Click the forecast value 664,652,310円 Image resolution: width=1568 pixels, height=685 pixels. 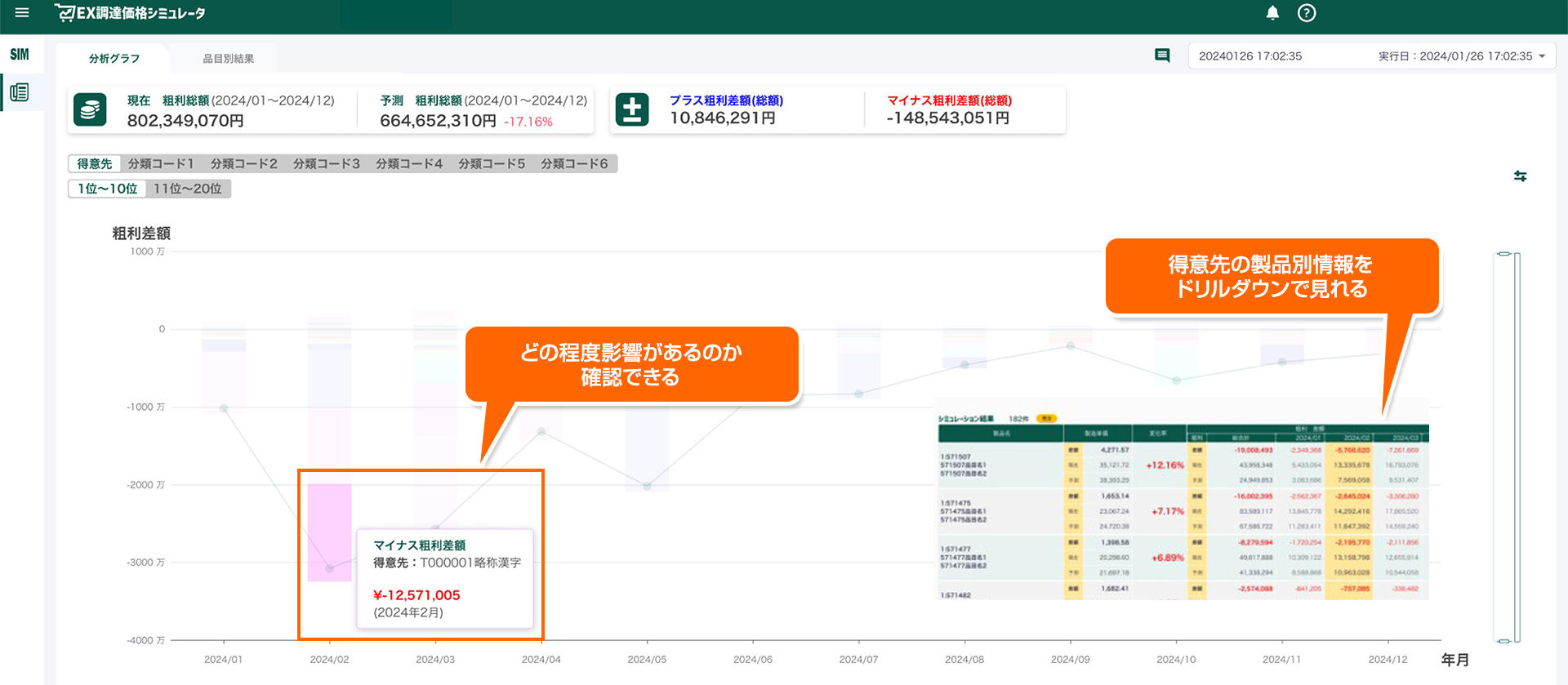click(x=438, y=121)
